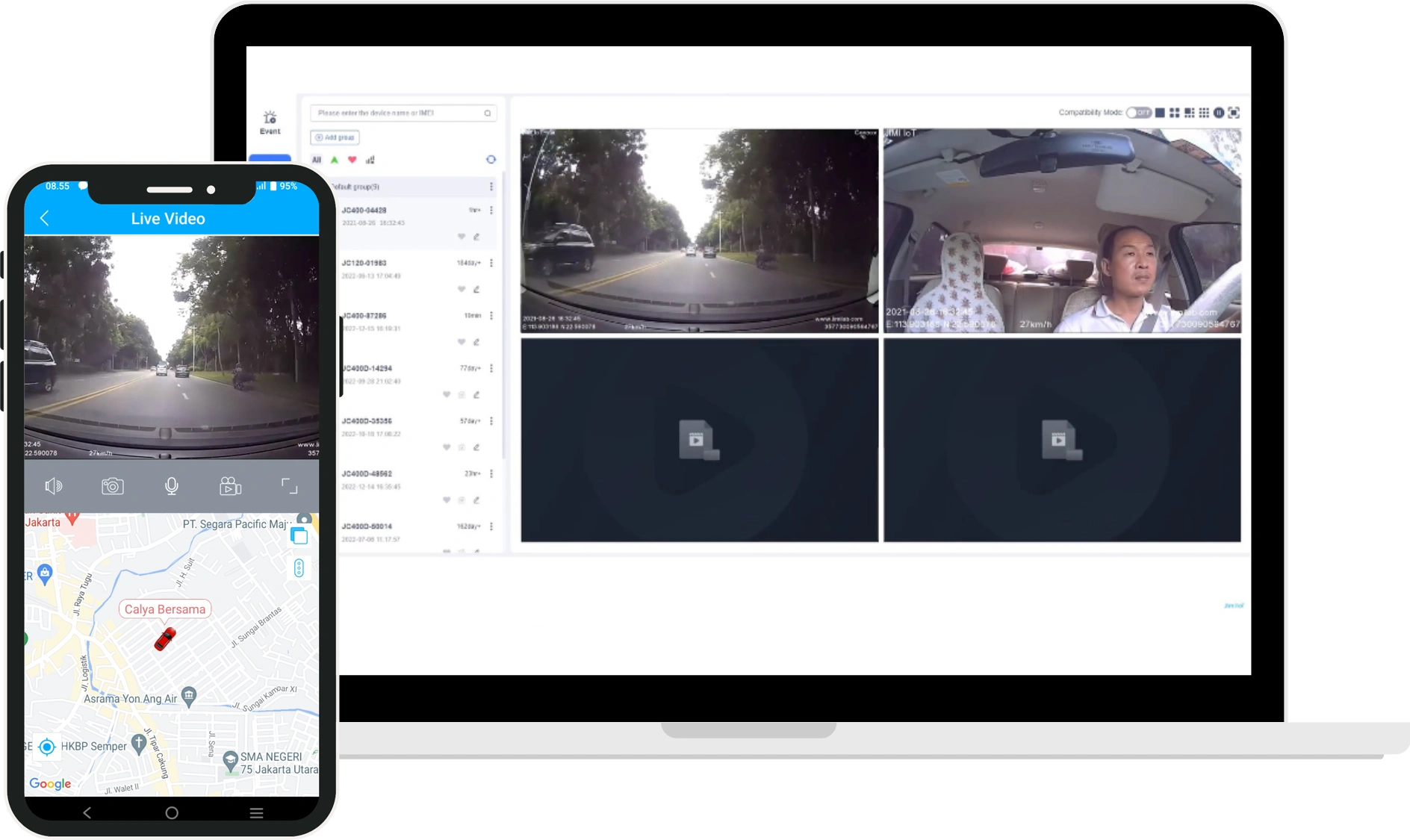Image resolution: width=1410 pixels, height=840 pixels.
Task: Start recording with the video camera icon
Action: [230, 487]
